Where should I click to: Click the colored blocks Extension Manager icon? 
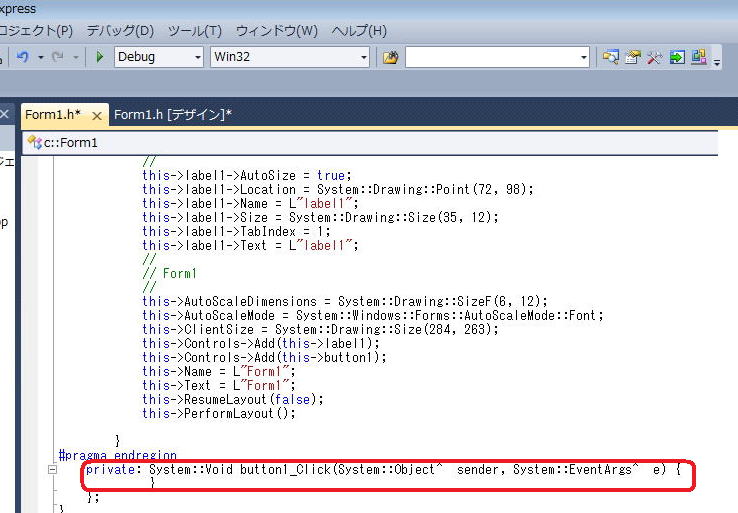pyautogui.click(x=699, y=57)
